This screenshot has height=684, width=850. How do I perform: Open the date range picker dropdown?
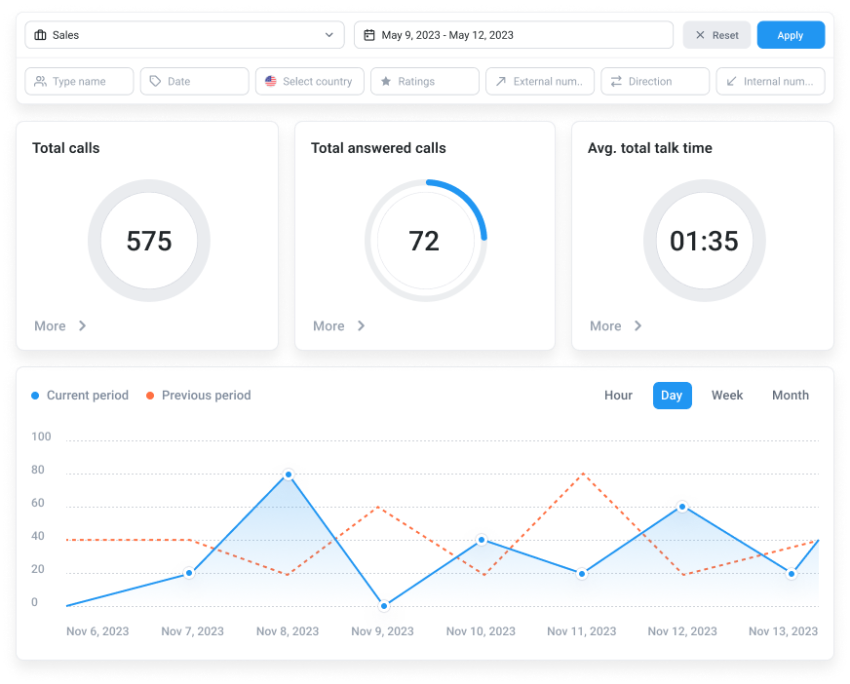pyautogui.click(x=512, y=34)
